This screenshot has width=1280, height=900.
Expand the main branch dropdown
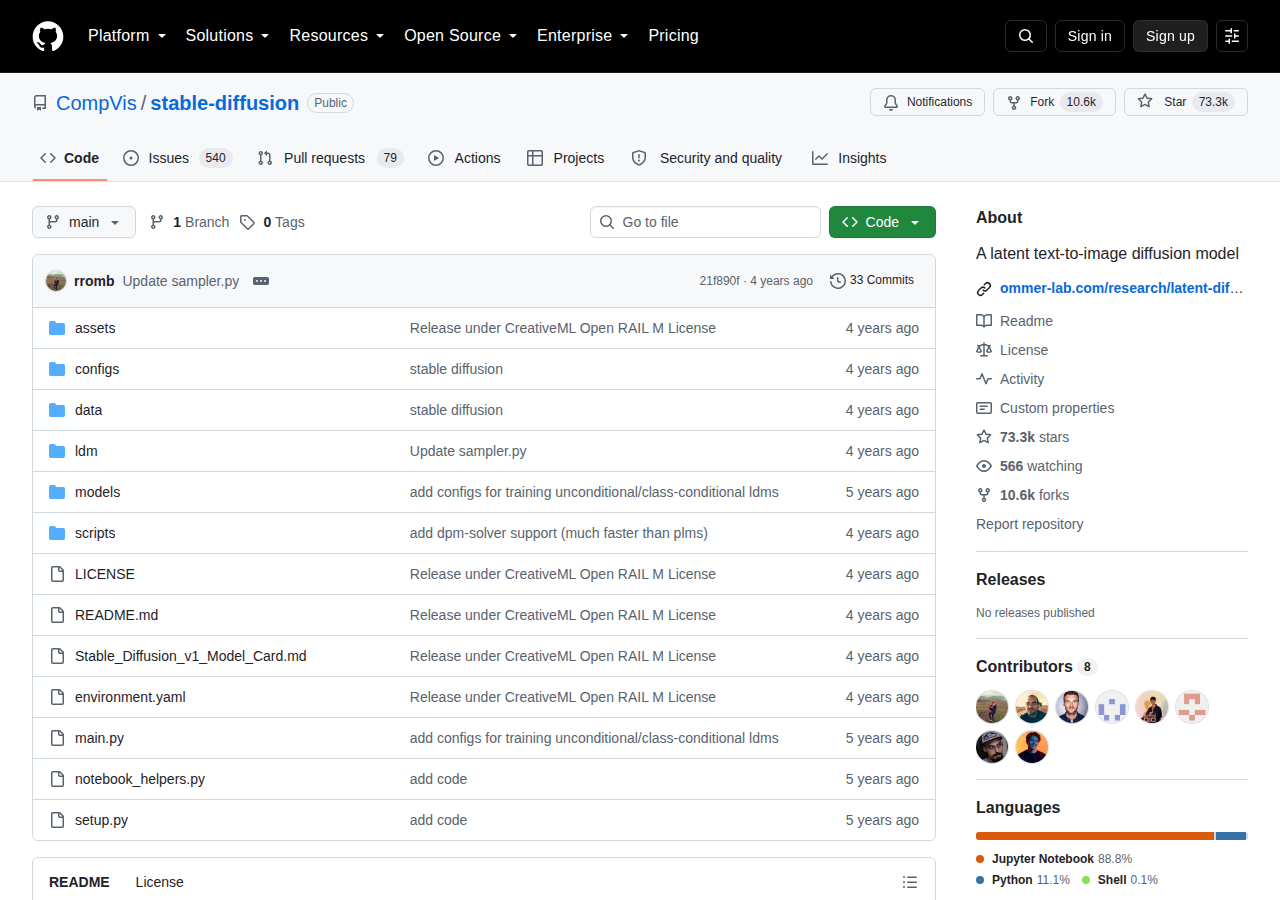pyautogui.click(x=84, y=222)
